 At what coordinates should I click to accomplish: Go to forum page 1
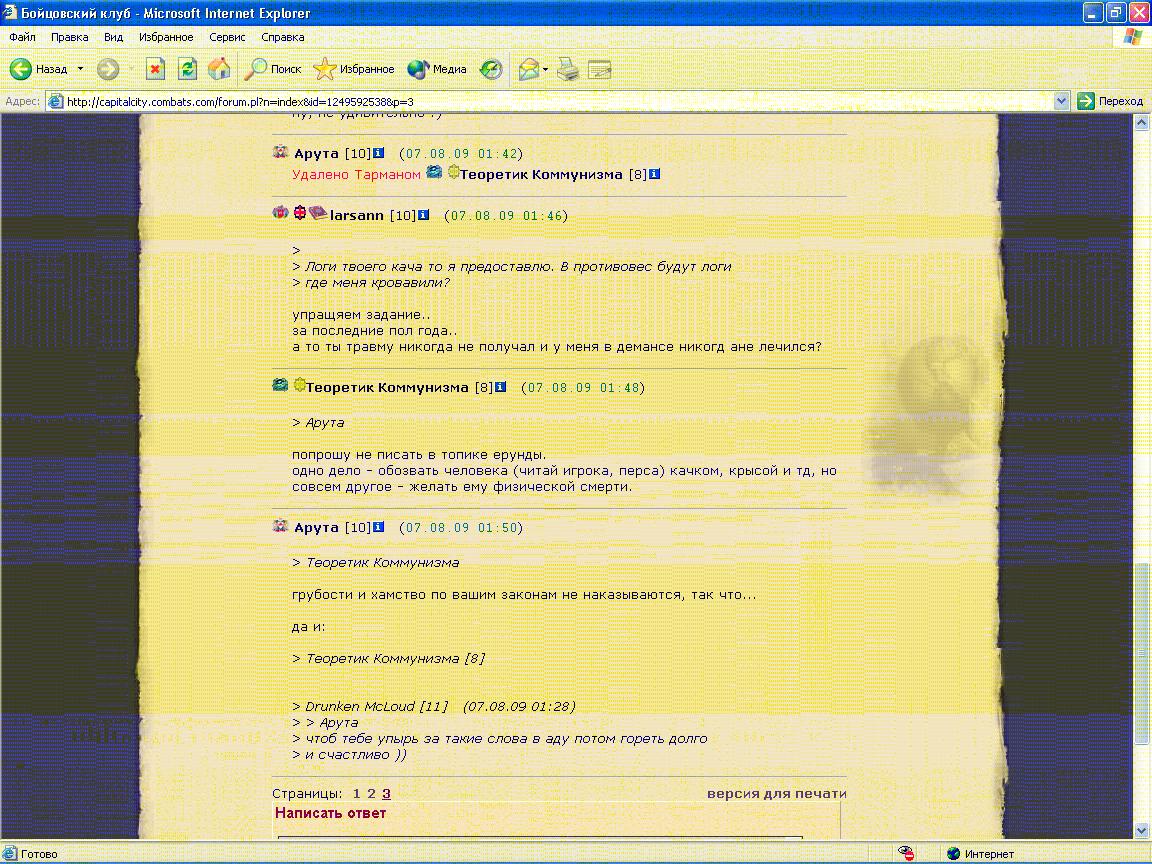click(x=356, y=793)
